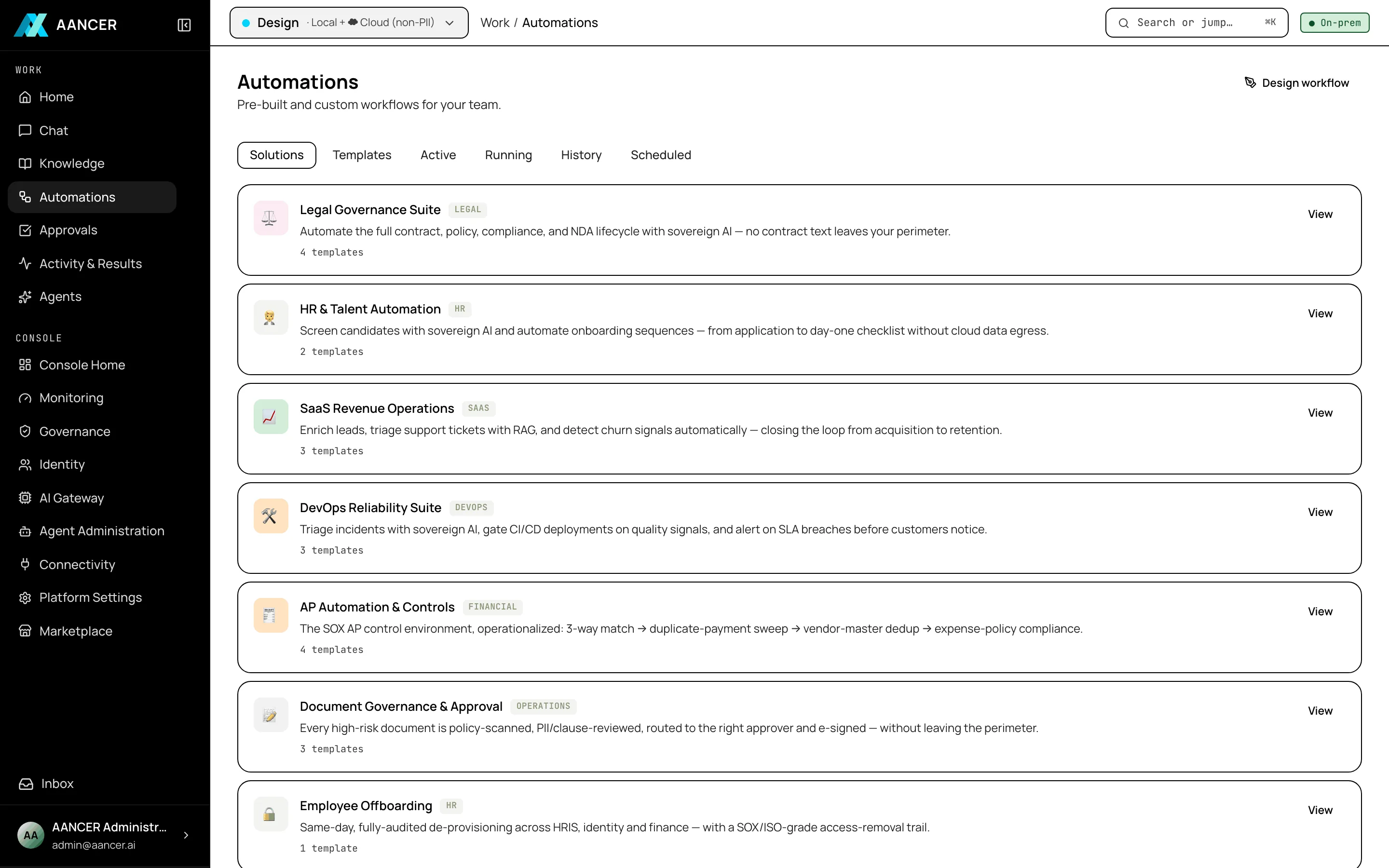Click the FINANCIAL category tag
Screen dimensions: 1389x868
click(x=492, y=607)
